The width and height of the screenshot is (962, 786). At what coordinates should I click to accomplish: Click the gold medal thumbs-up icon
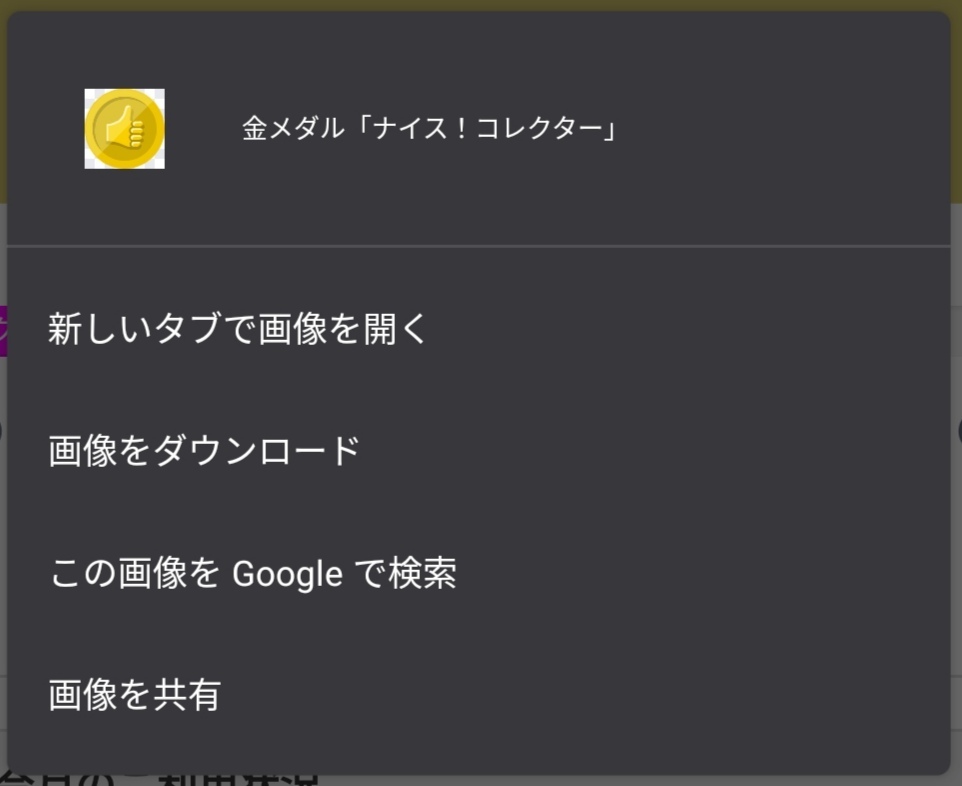coord(124,129)
